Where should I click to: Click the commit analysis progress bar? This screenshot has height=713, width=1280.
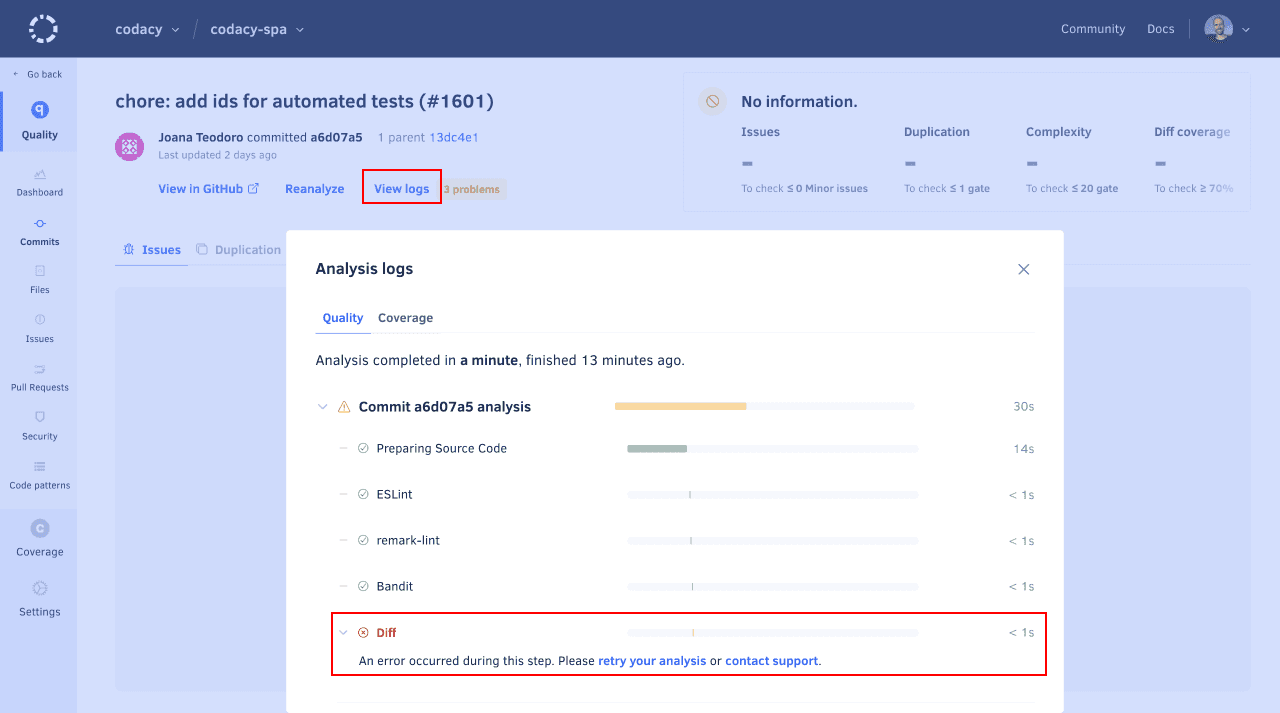(x=764, y=406)
